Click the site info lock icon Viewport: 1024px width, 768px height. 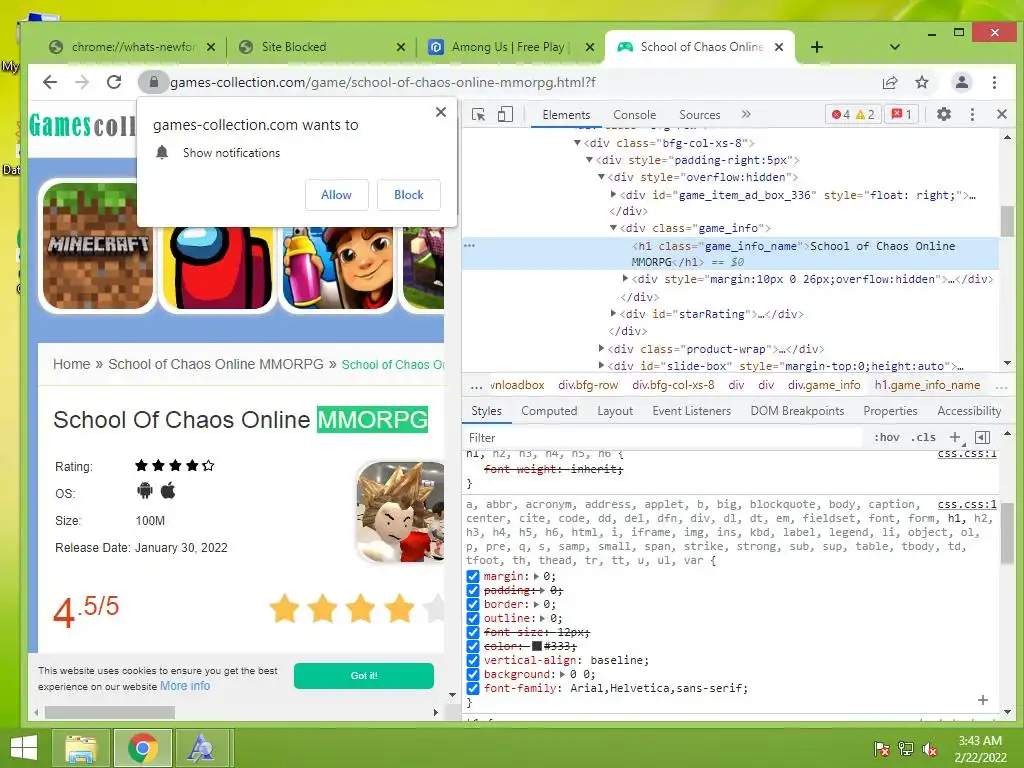[153, 82]
